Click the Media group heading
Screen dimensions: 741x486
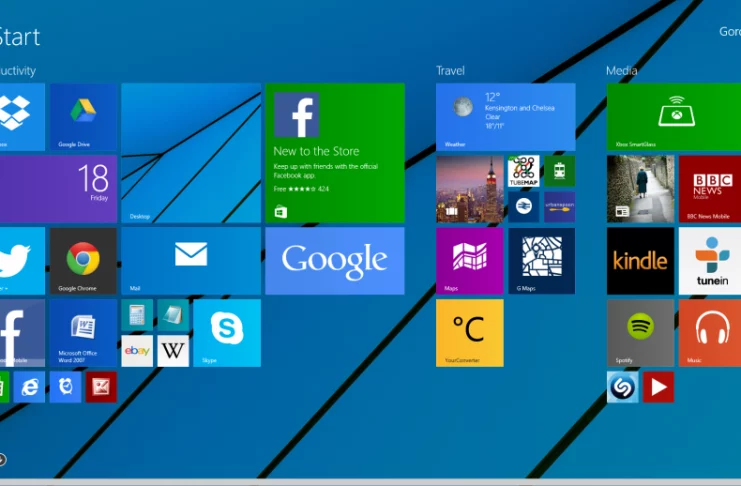pyautogui.click(x=621, y=71)
